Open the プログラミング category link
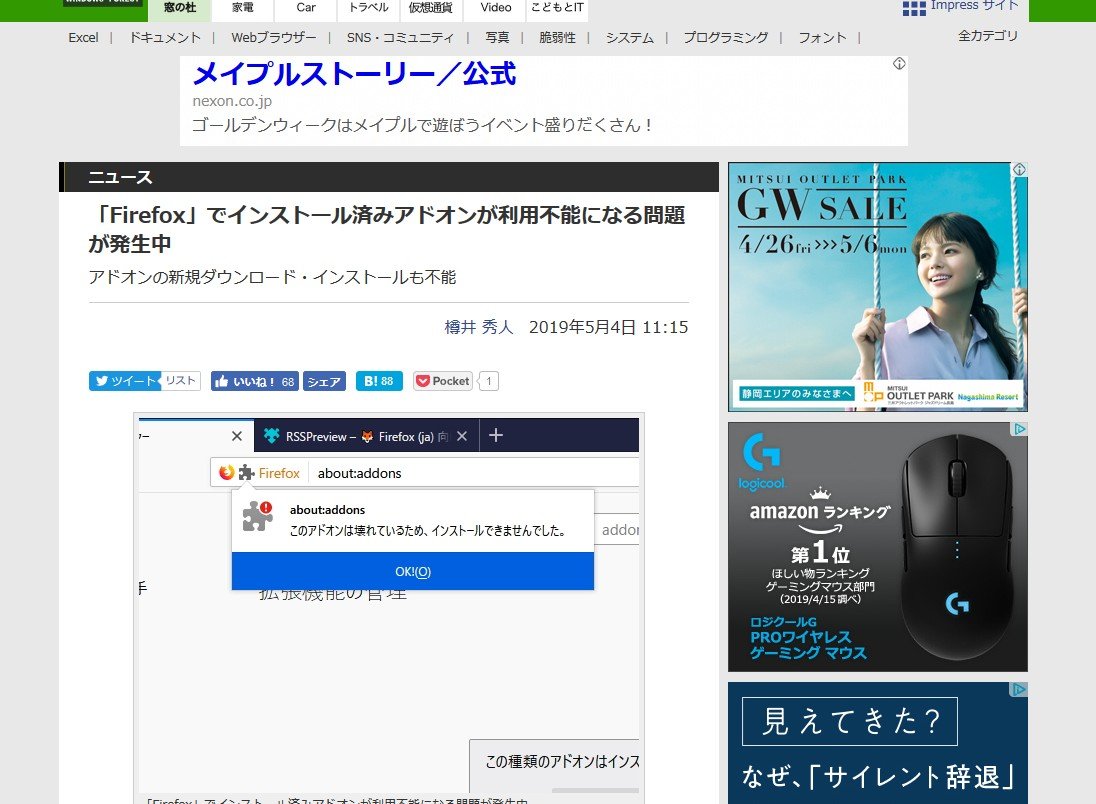Screen dimensions: 1096x804 click(x=726, y=38)
